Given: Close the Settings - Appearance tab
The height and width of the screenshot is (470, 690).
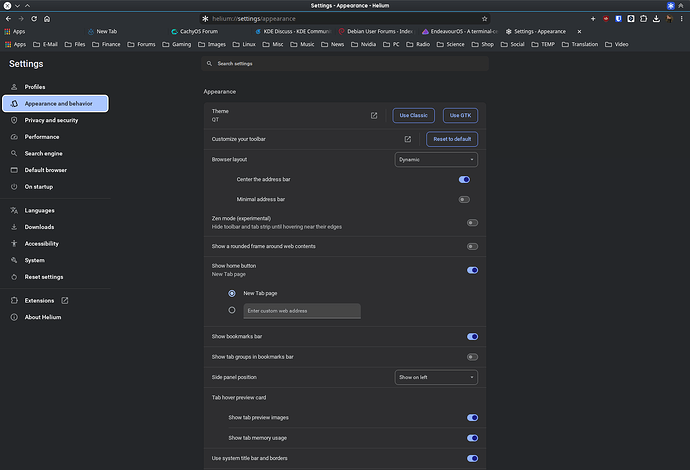Looking at the screenshot, I should coord(579,32).
